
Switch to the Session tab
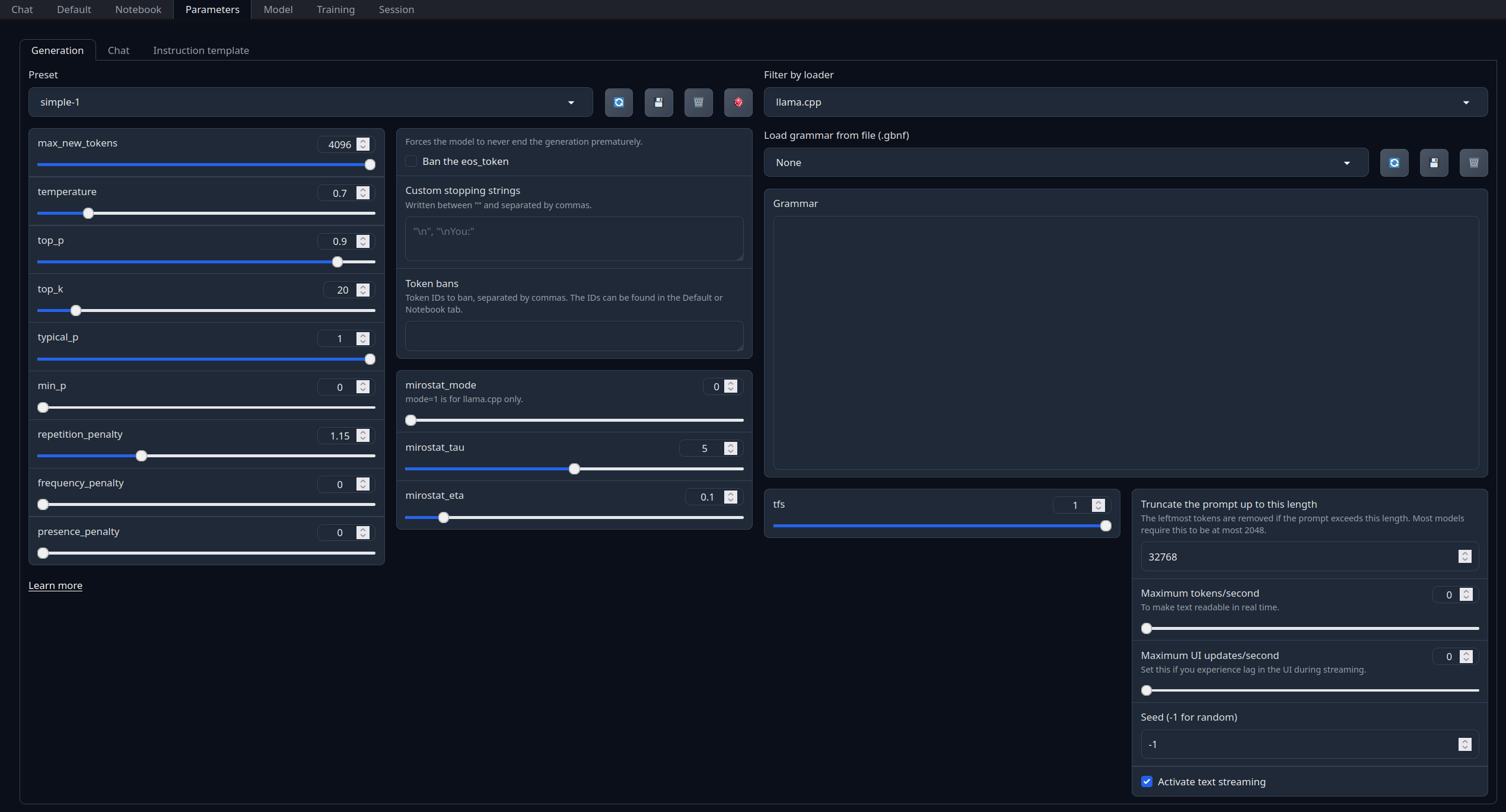coord(396,9)
